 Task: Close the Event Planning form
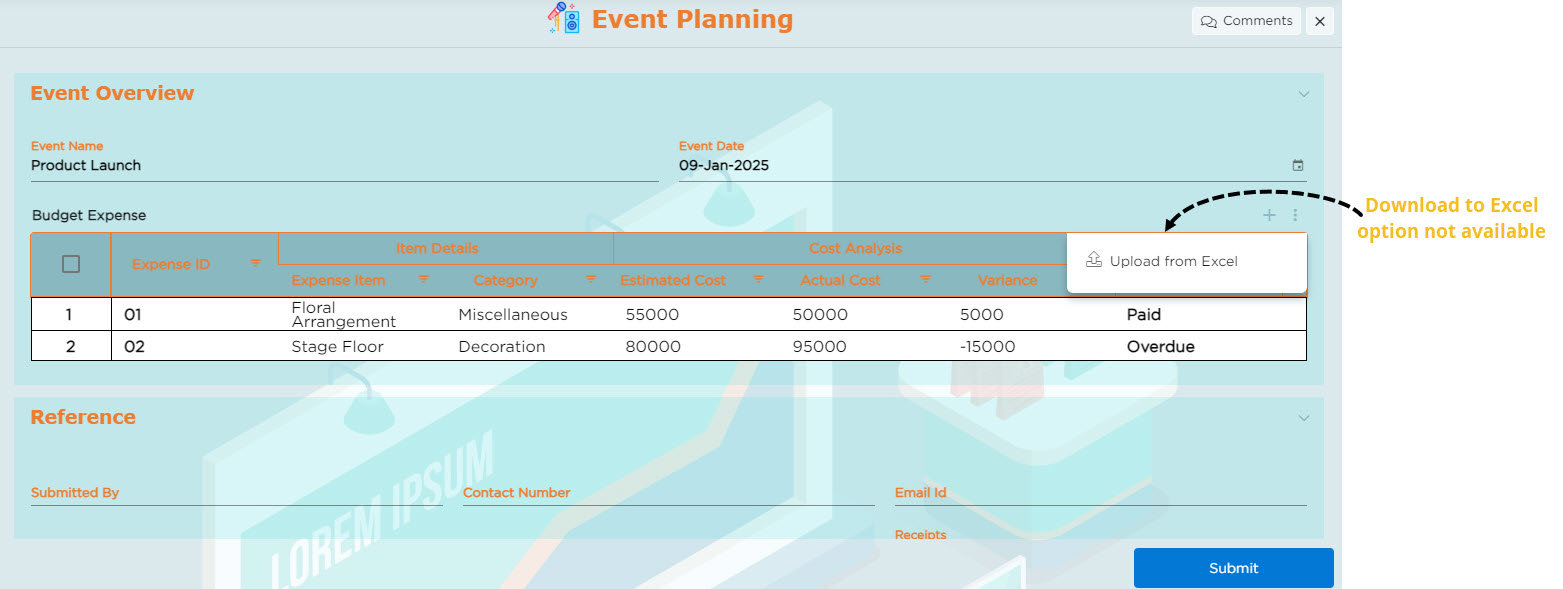1320,21
